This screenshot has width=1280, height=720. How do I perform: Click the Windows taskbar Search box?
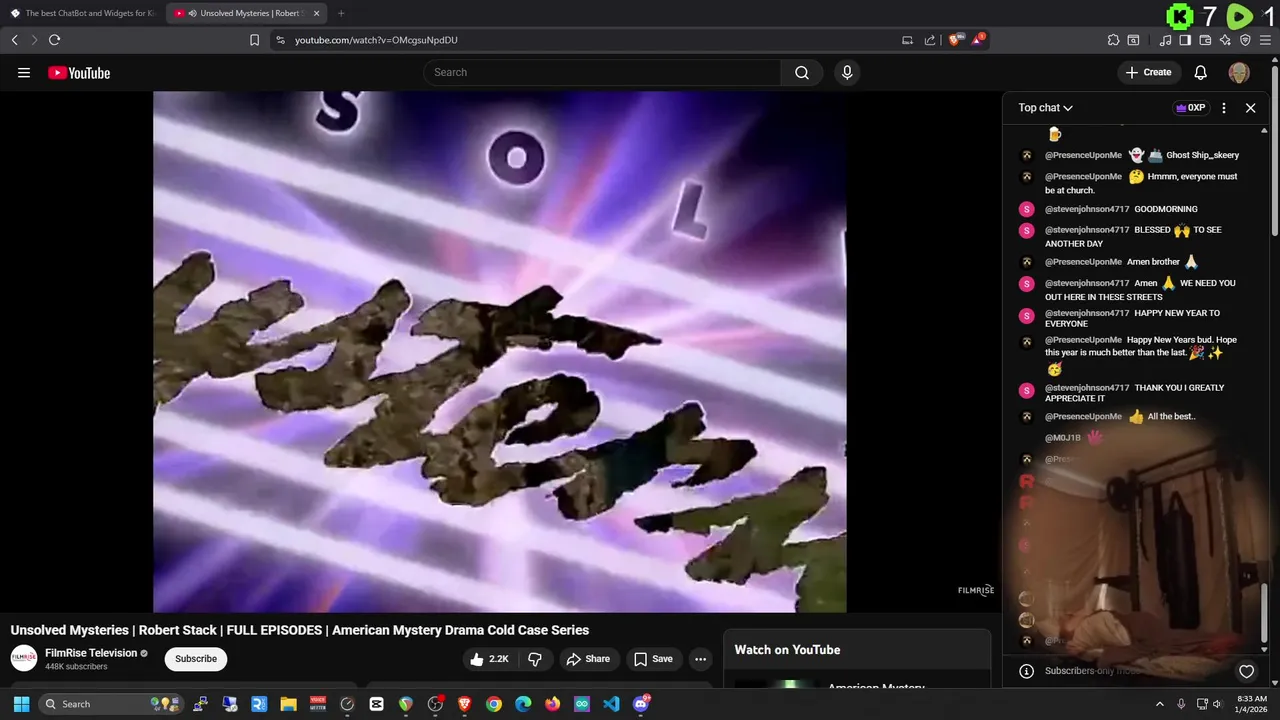112,704
